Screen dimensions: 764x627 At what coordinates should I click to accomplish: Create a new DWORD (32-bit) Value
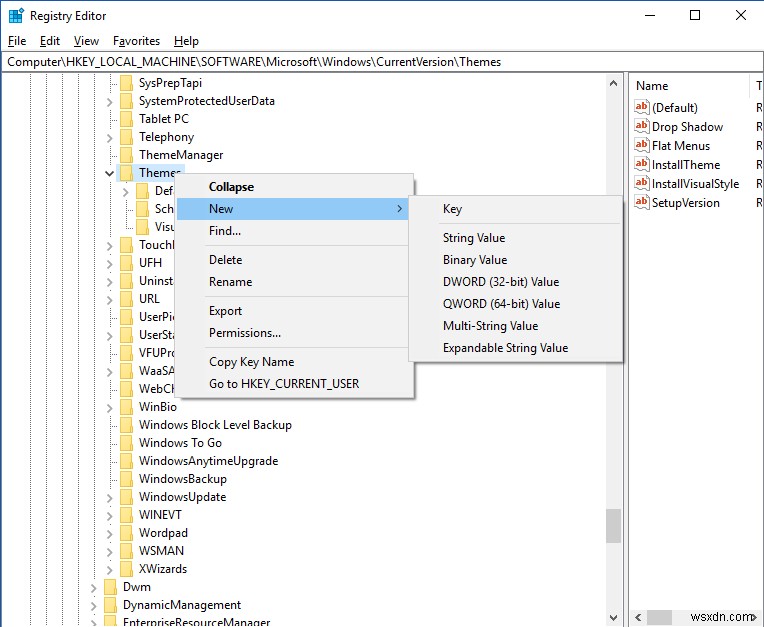(x=516, y=282)
